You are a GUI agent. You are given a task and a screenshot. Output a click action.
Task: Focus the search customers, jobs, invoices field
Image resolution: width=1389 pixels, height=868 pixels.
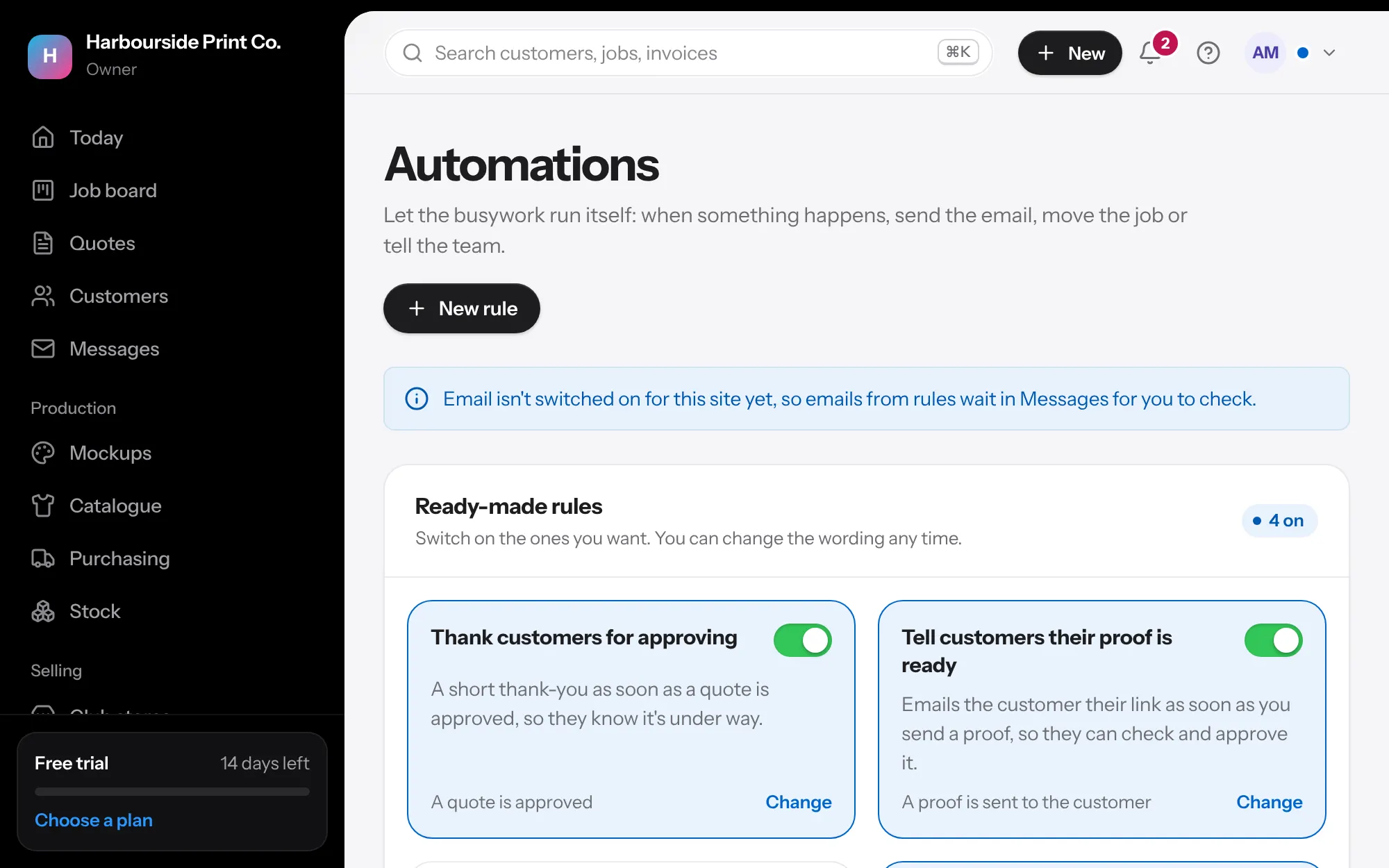[689, 53]
